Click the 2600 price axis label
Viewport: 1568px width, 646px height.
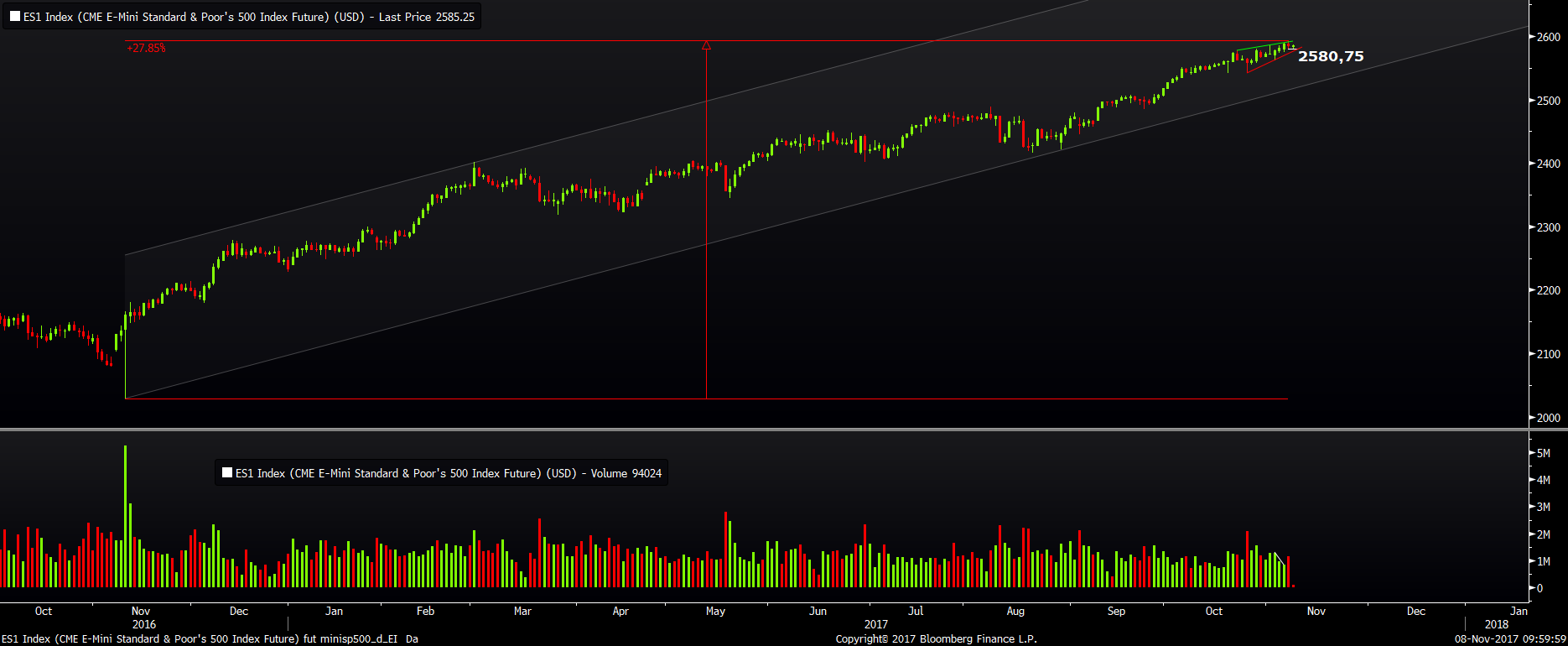[x=1549, y=37]
